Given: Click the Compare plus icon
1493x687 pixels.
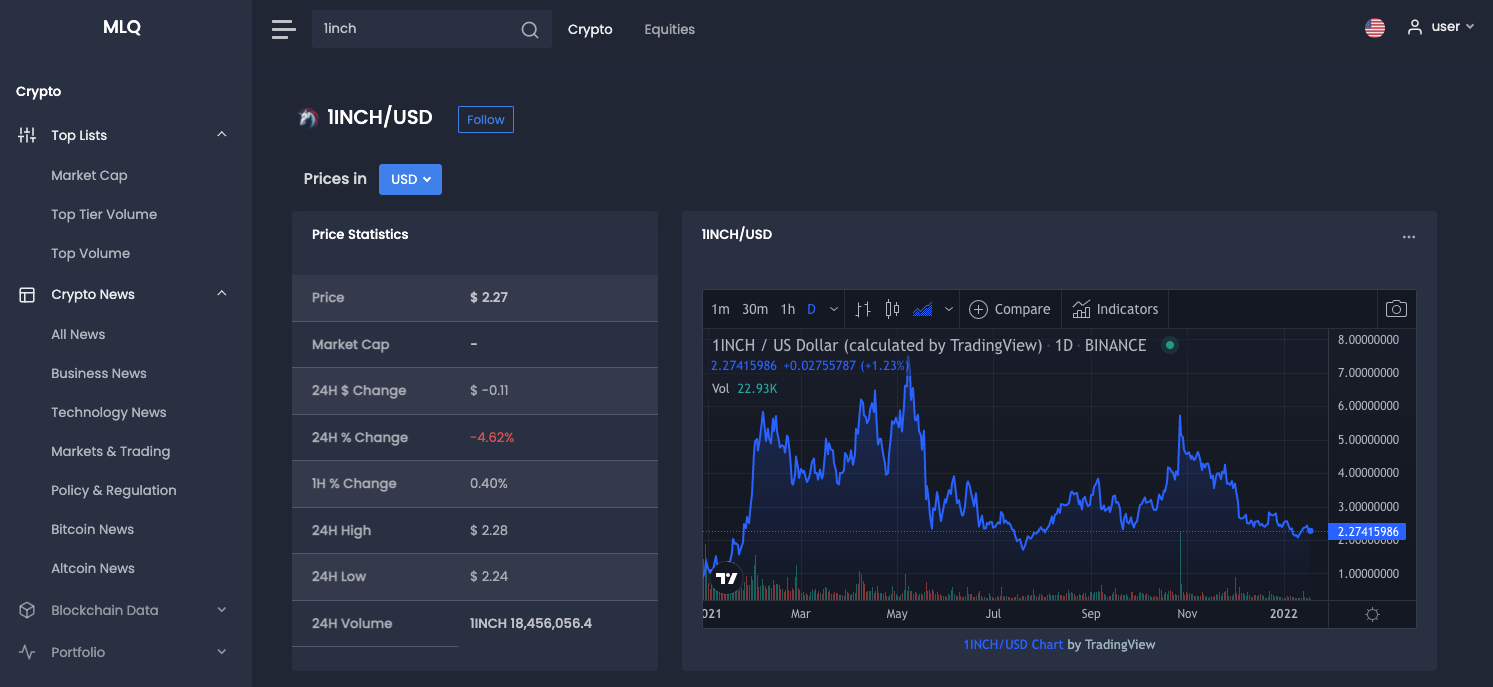Looking at the screenshot, I should [978, 309].
